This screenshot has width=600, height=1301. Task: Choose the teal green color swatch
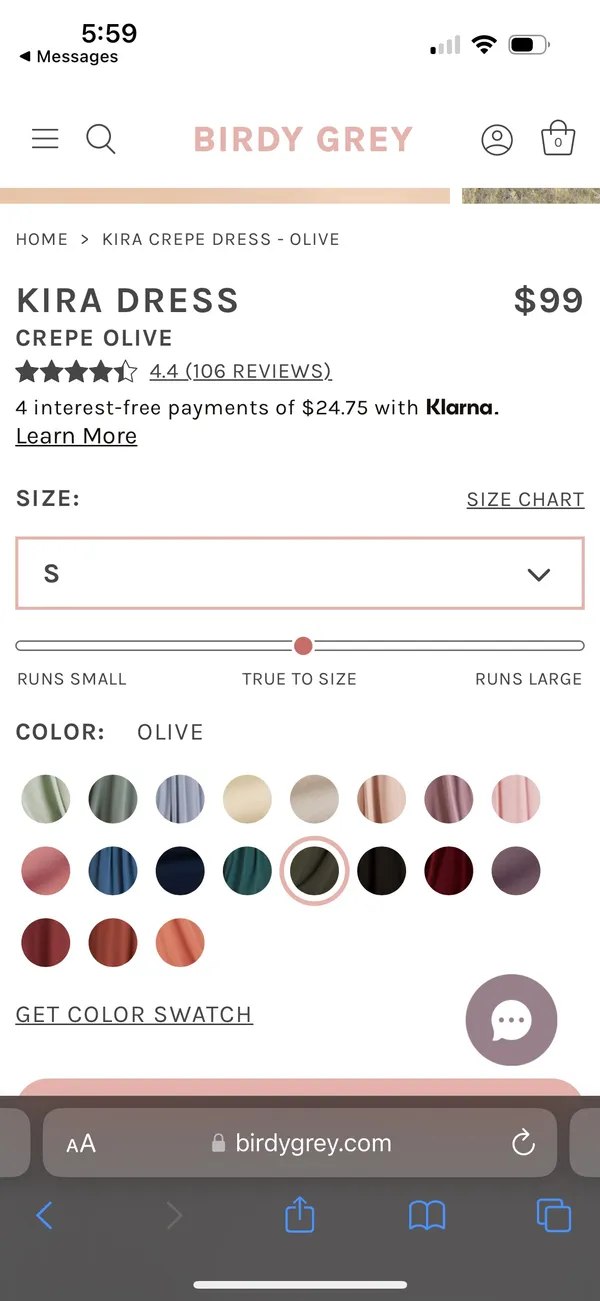247,870
